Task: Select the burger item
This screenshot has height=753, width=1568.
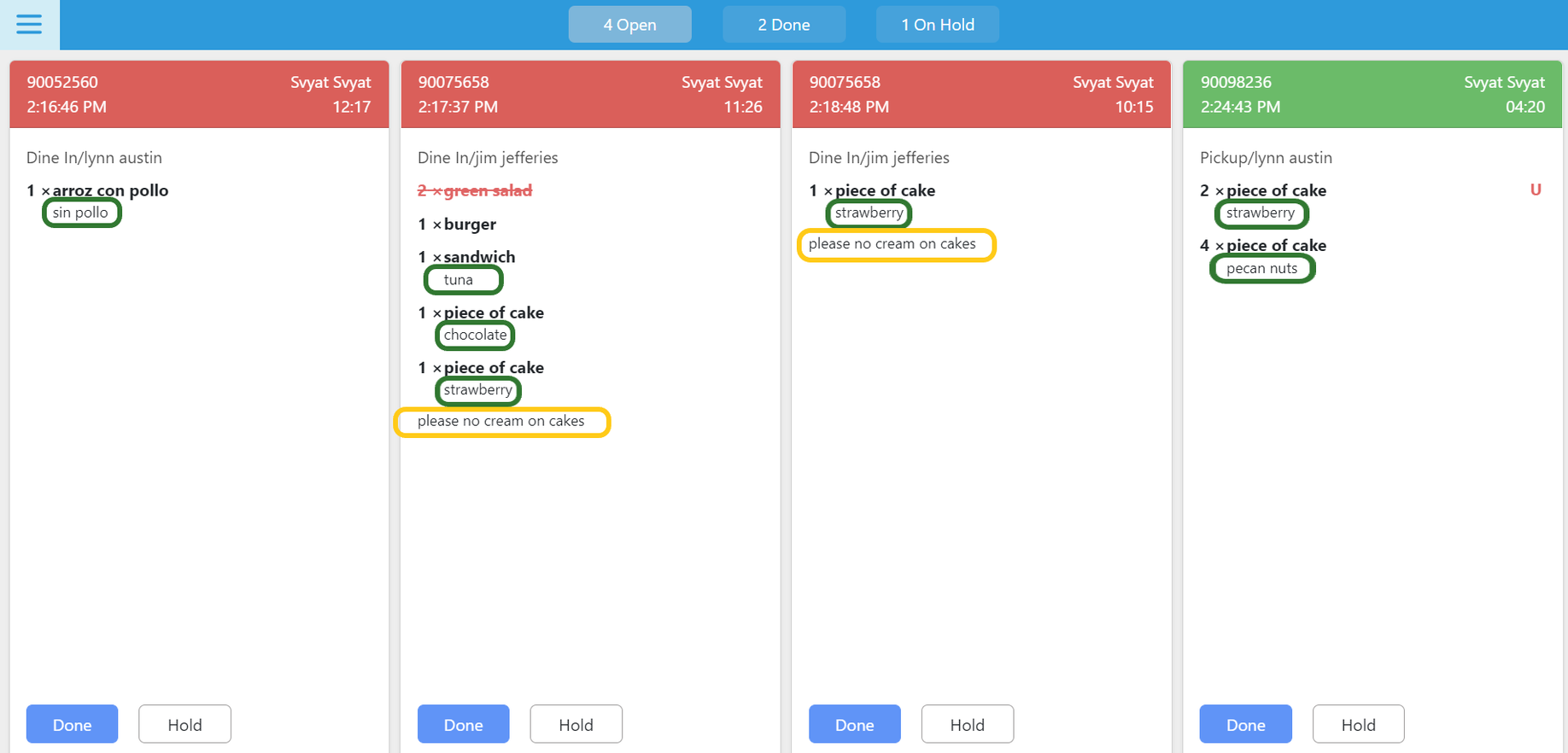Action: tap(457, 224)
